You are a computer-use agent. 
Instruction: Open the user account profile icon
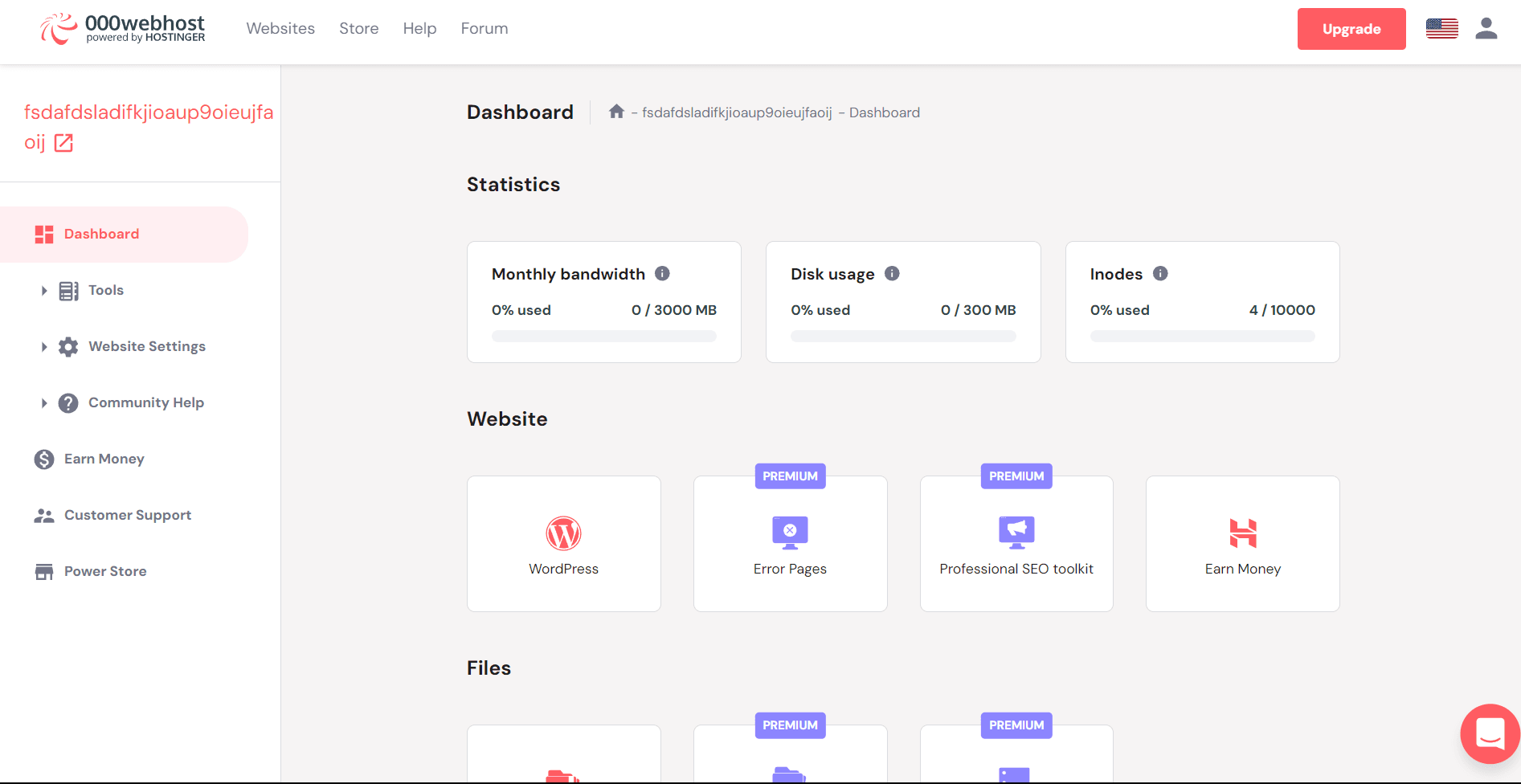point(1486,29)
